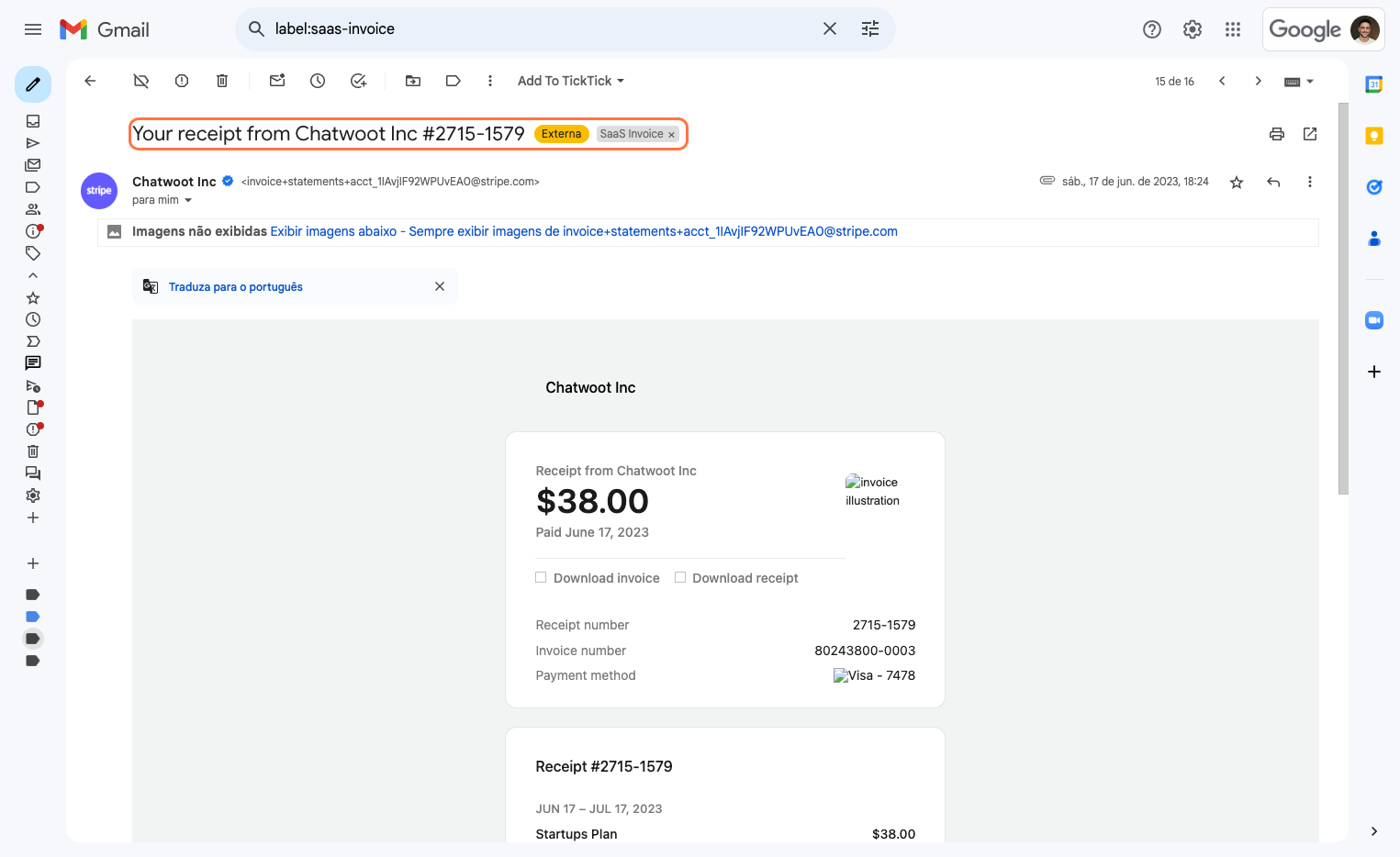Go to the newer message arrow
This screenshot has width=1400, height=857.
[1222, 81]
